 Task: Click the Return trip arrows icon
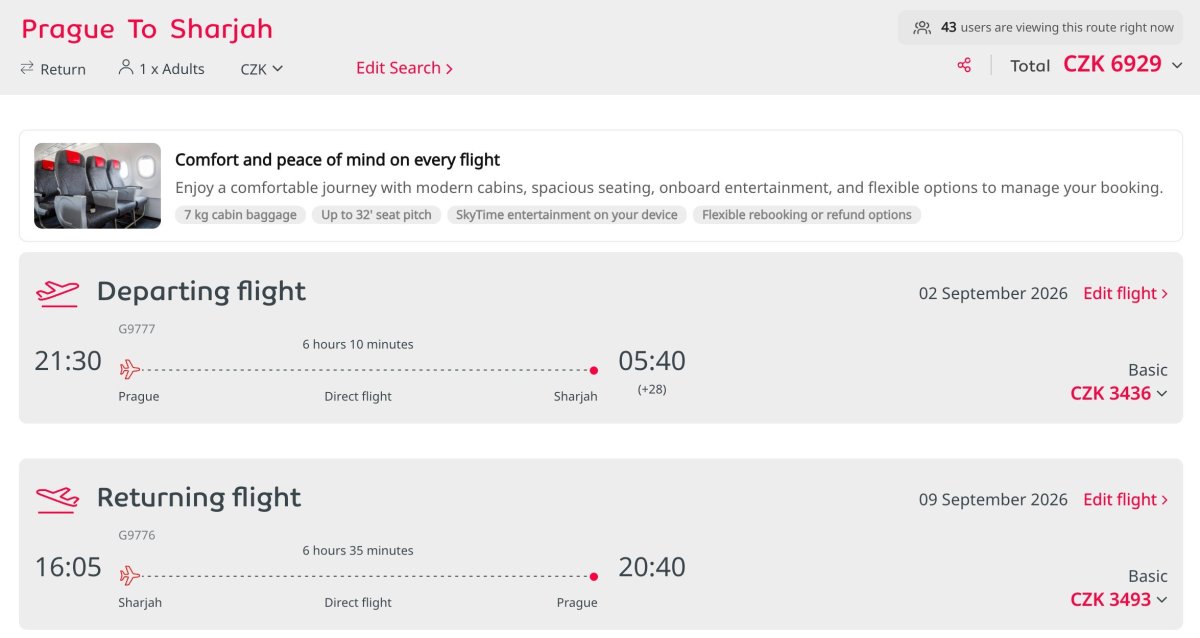27,68
